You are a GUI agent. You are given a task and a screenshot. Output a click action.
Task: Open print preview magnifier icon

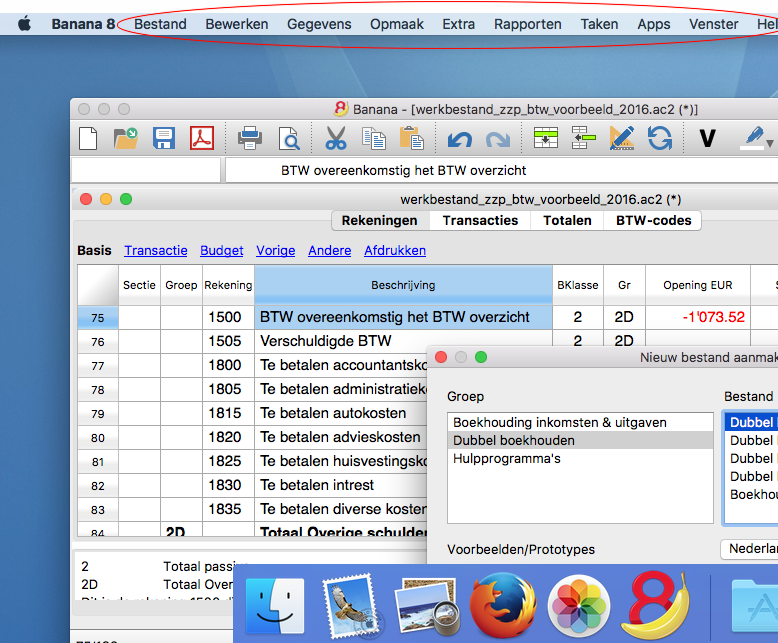pos(289,138)
